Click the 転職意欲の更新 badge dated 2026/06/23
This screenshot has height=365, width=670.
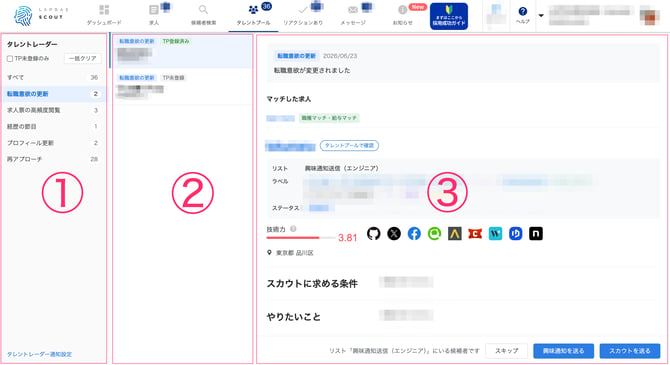point(296,56)
